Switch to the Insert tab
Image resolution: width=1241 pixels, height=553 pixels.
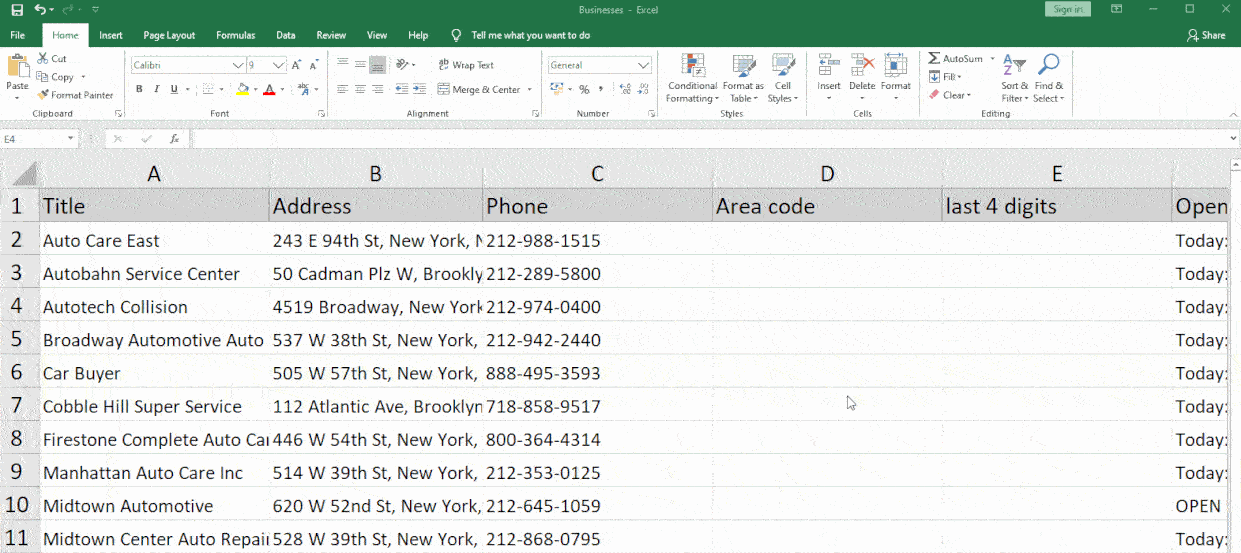click(111, 35)
